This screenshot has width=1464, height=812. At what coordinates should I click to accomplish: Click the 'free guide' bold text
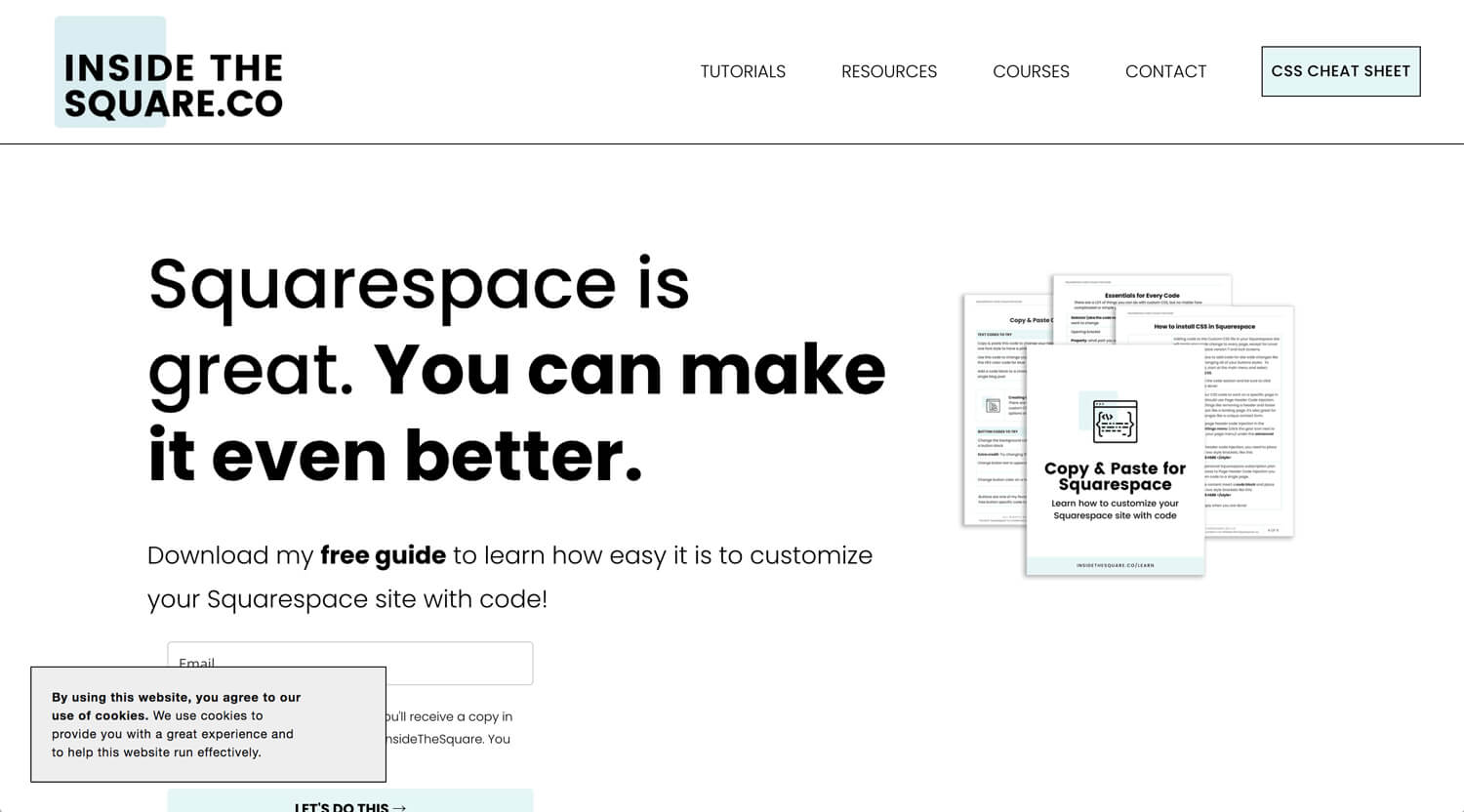click(x=383, y=555)
